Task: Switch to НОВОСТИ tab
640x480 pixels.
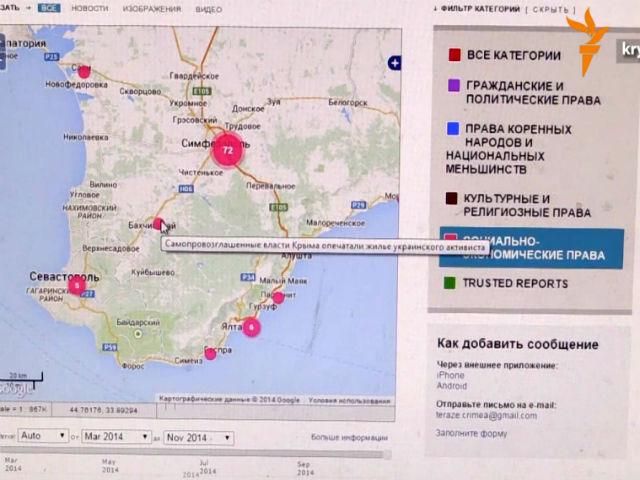Action: [x=90, y=8]
